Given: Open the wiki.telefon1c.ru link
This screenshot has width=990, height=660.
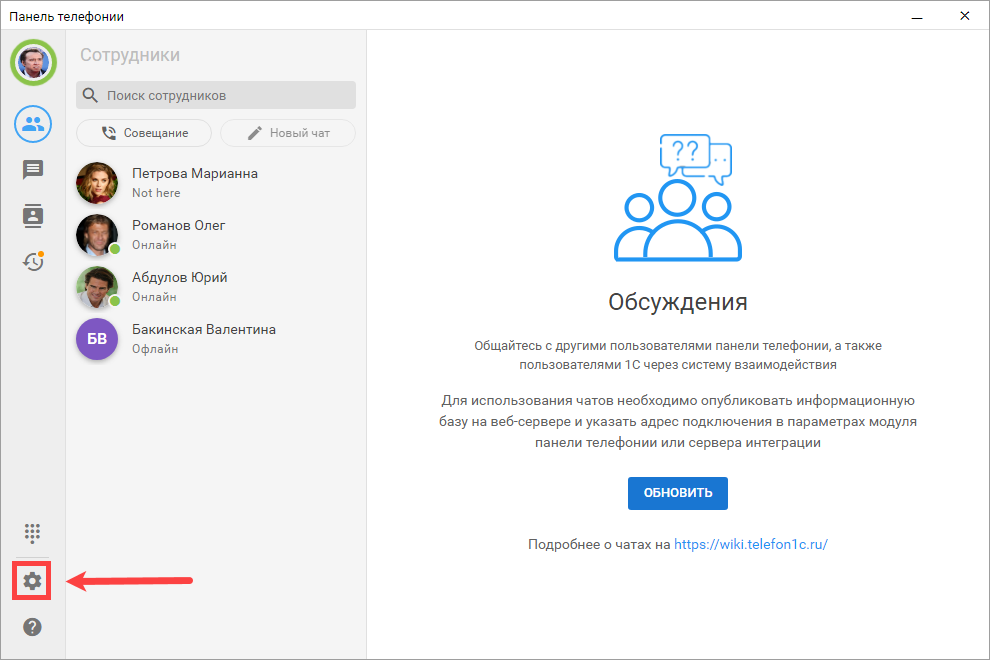Looking at the screenshot, I should click(x=750, y=545).
